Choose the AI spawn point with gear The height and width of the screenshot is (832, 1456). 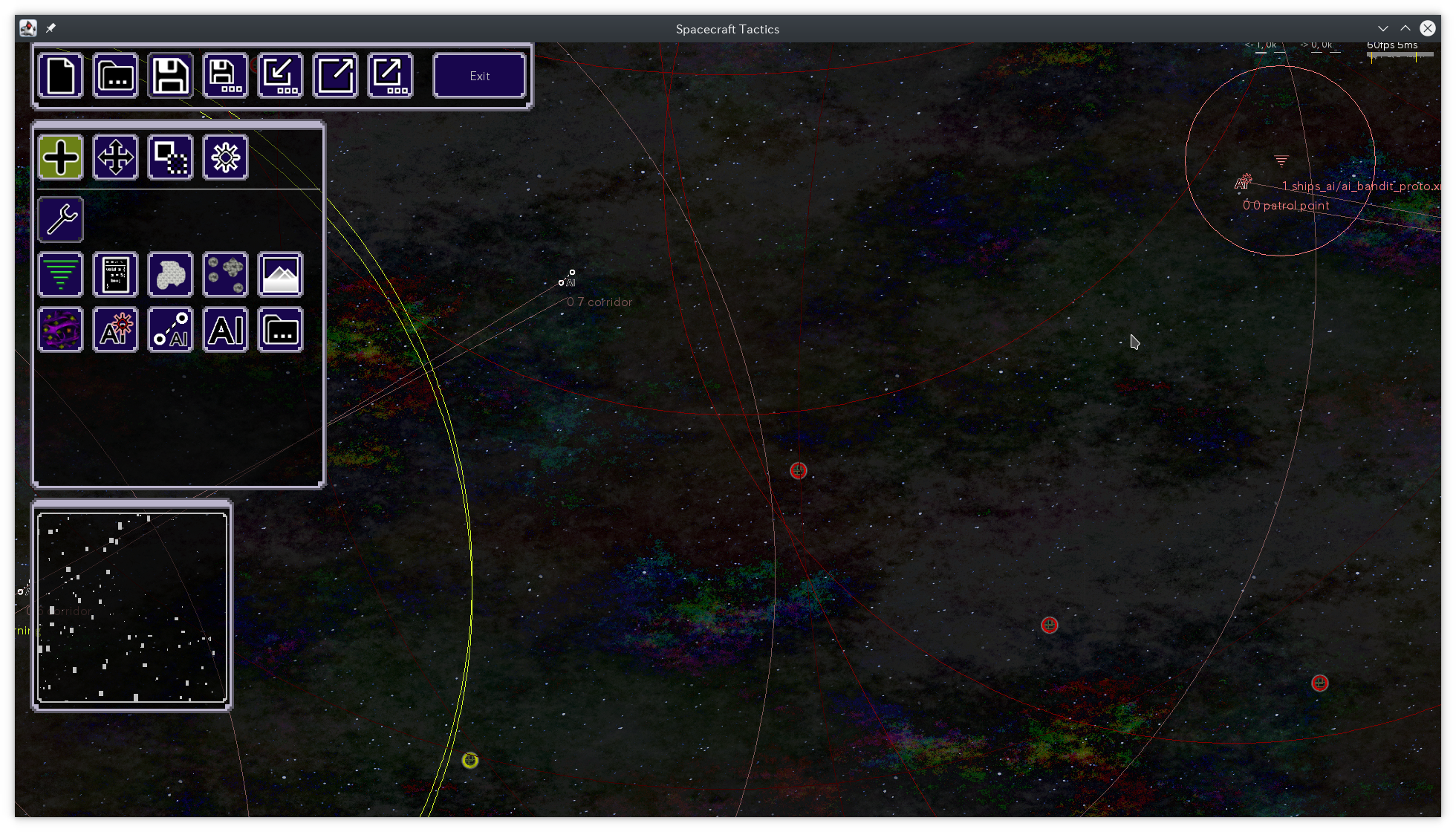116,330
